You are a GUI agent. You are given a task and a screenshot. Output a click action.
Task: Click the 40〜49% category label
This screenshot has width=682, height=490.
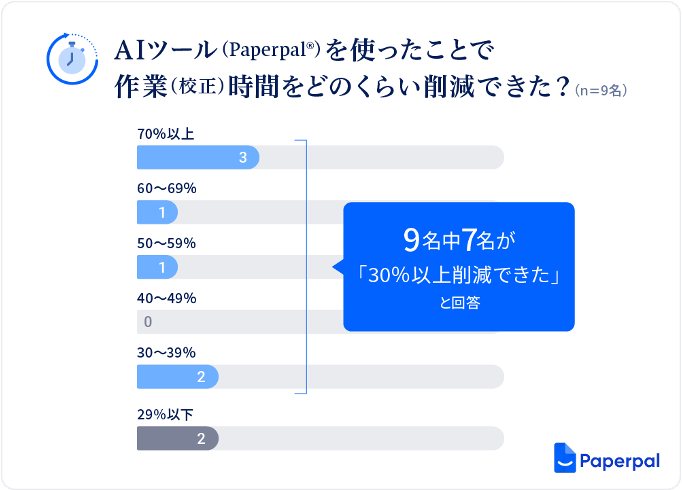tap(166, 298)
